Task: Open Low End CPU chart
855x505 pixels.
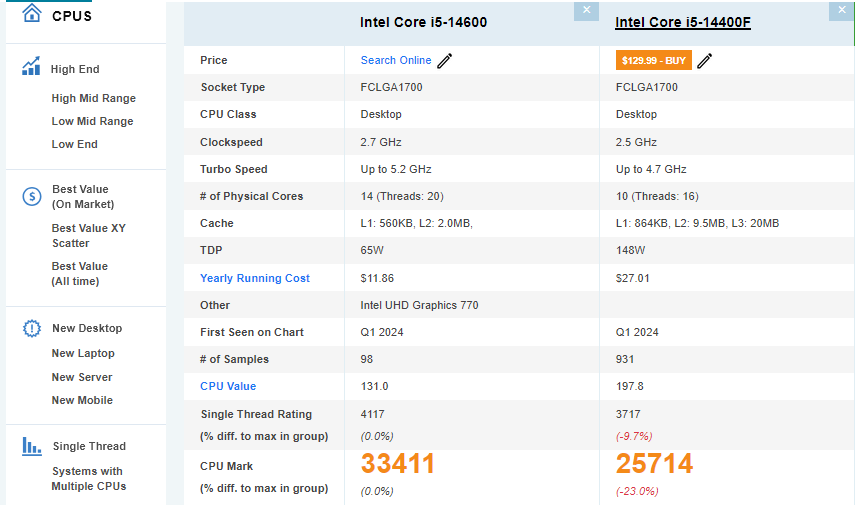Action: point(75,144)
